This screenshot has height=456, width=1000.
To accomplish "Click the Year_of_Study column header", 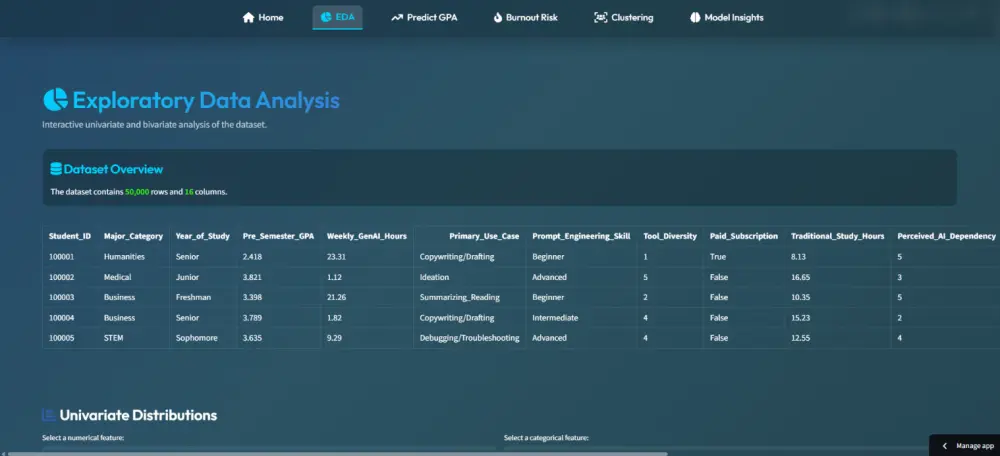I will tap(203, 236).
